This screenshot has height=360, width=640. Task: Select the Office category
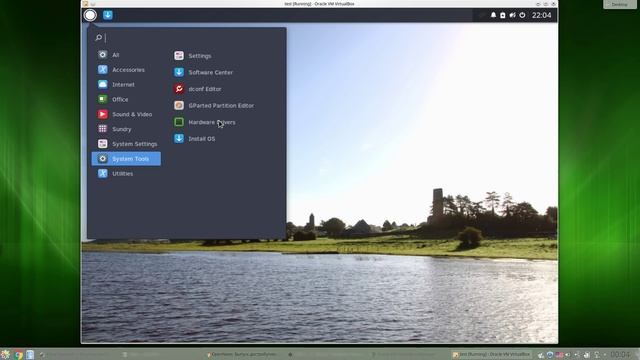point(126,99)
